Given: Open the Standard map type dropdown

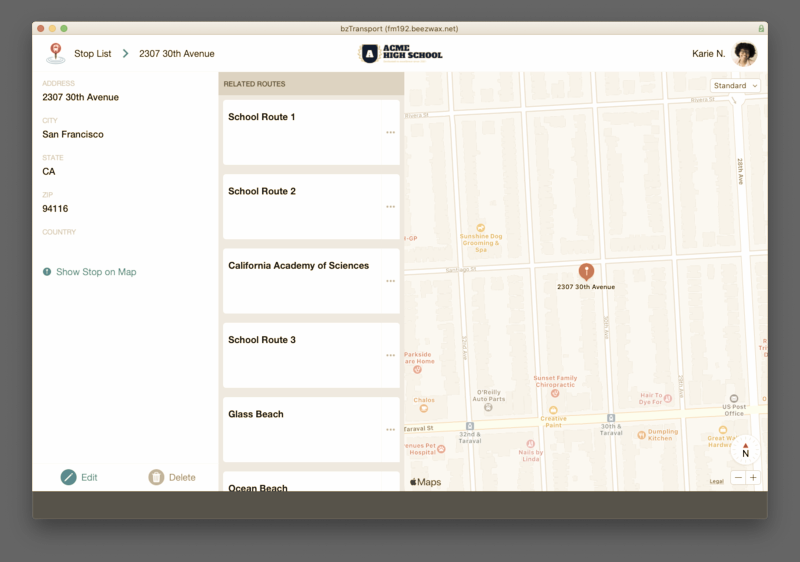Looking at the screenshot, I should [x=735, y=86].
